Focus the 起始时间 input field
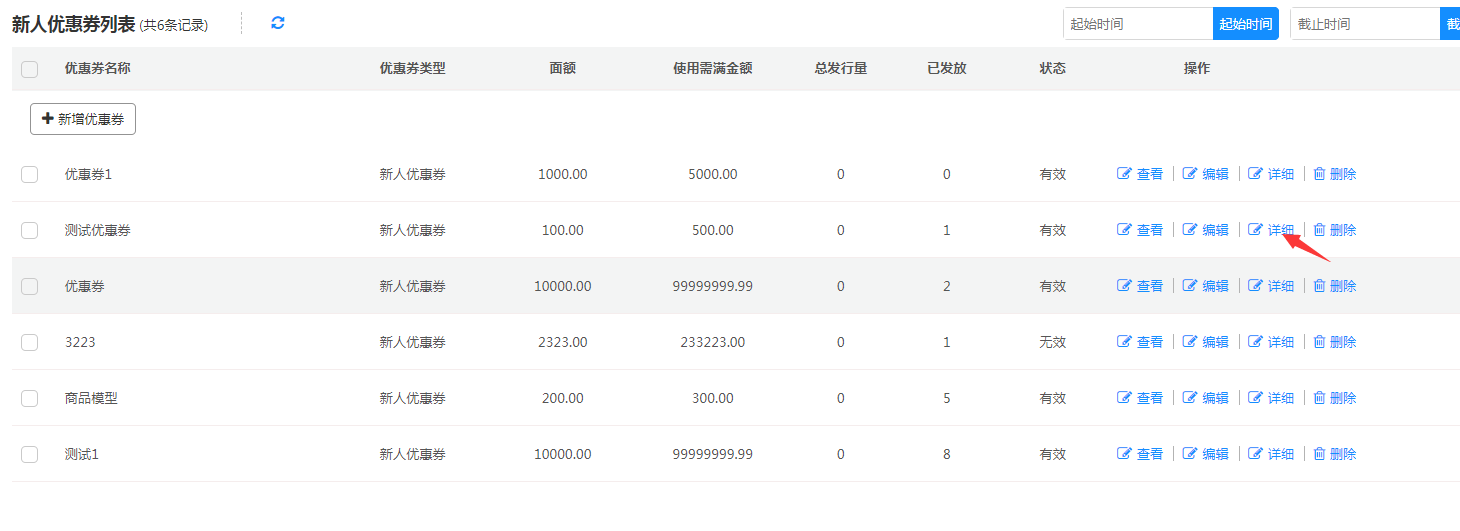Image resolution: width=1460 pixels, height=531 pixels. (x=1138, y=24)
